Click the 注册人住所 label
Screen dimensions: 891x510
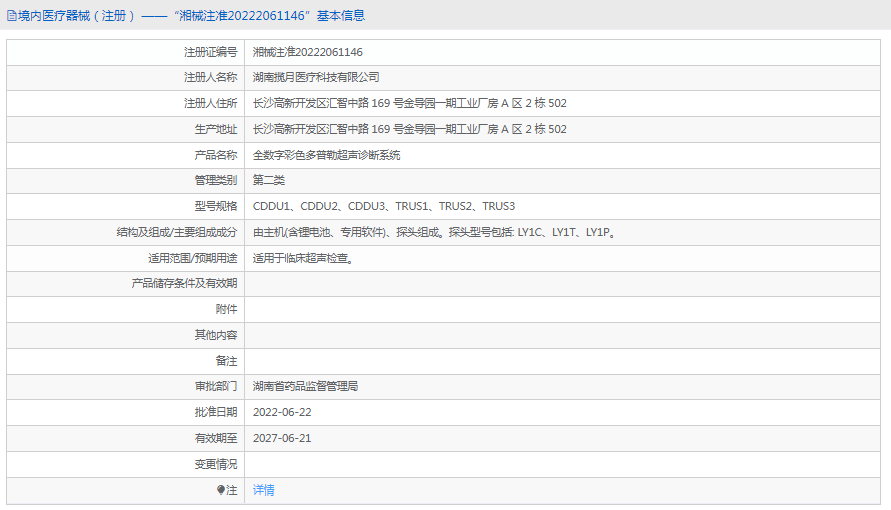tap(210, 103)
